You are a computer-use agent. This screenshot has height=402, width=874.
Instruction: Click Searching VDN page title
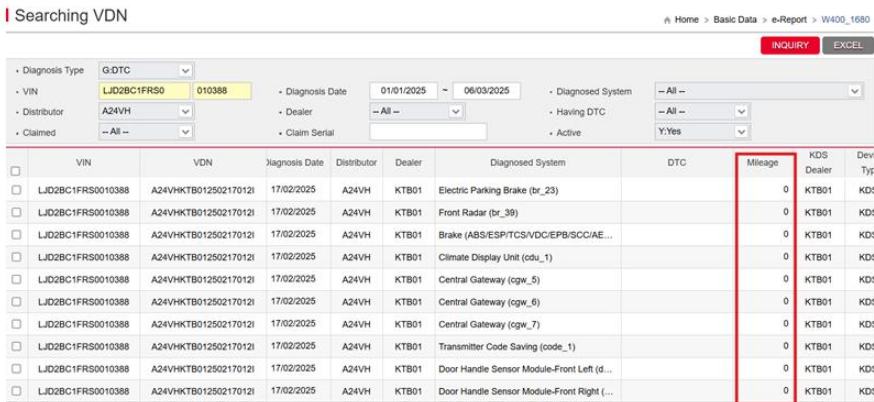point(71,16)
